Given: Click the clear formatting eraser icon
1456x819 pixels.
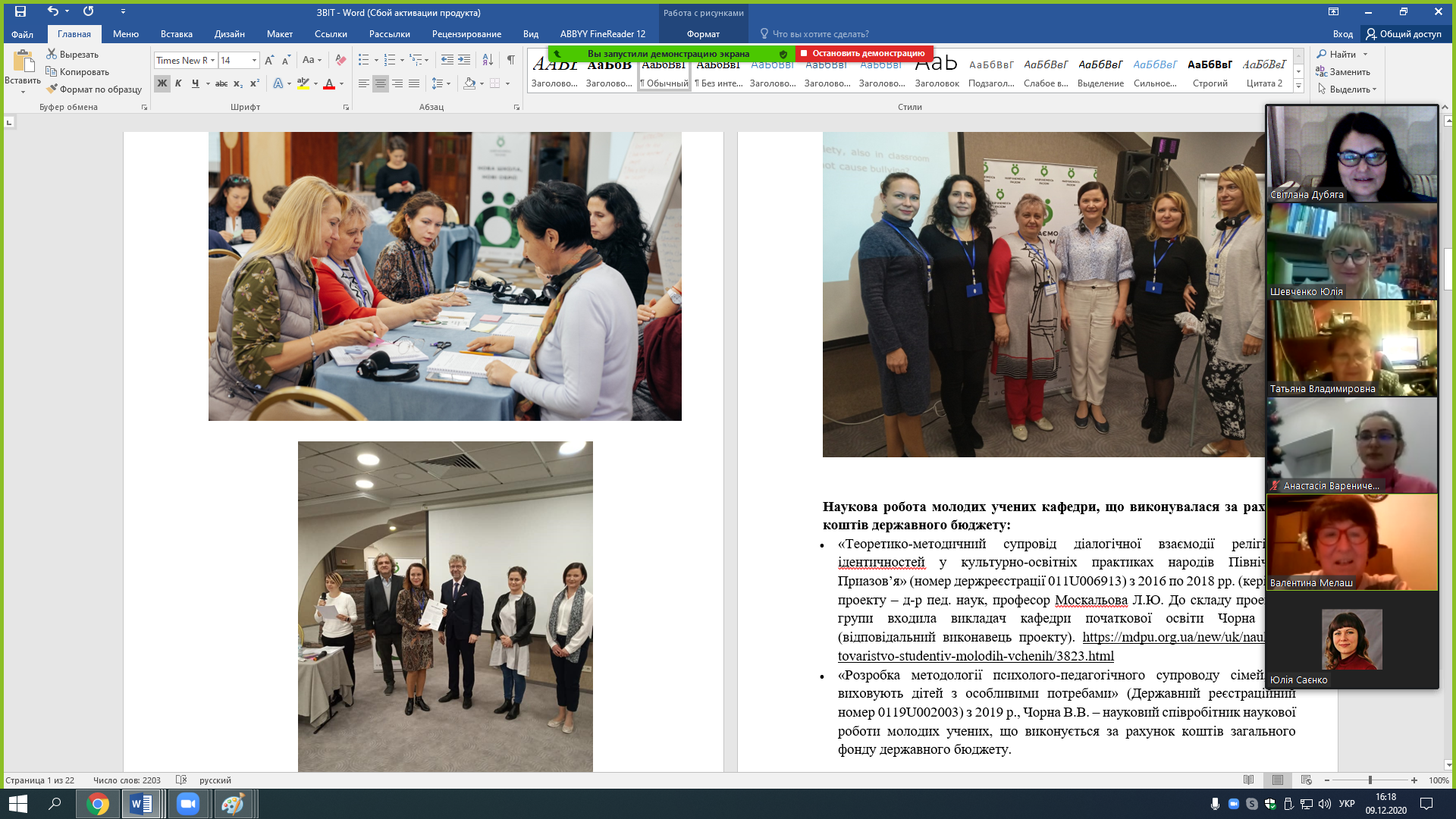Looking at the screenshot, I should point(340,60).
